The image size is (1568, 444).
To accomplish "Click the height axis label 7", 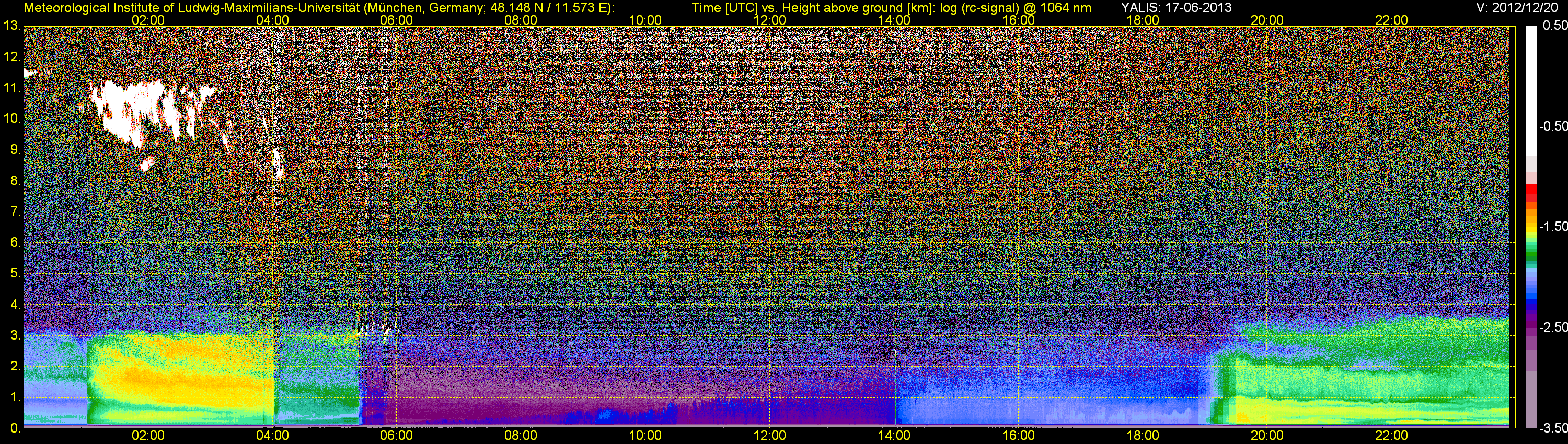I will pyautogui.click(x=15, y=212).
